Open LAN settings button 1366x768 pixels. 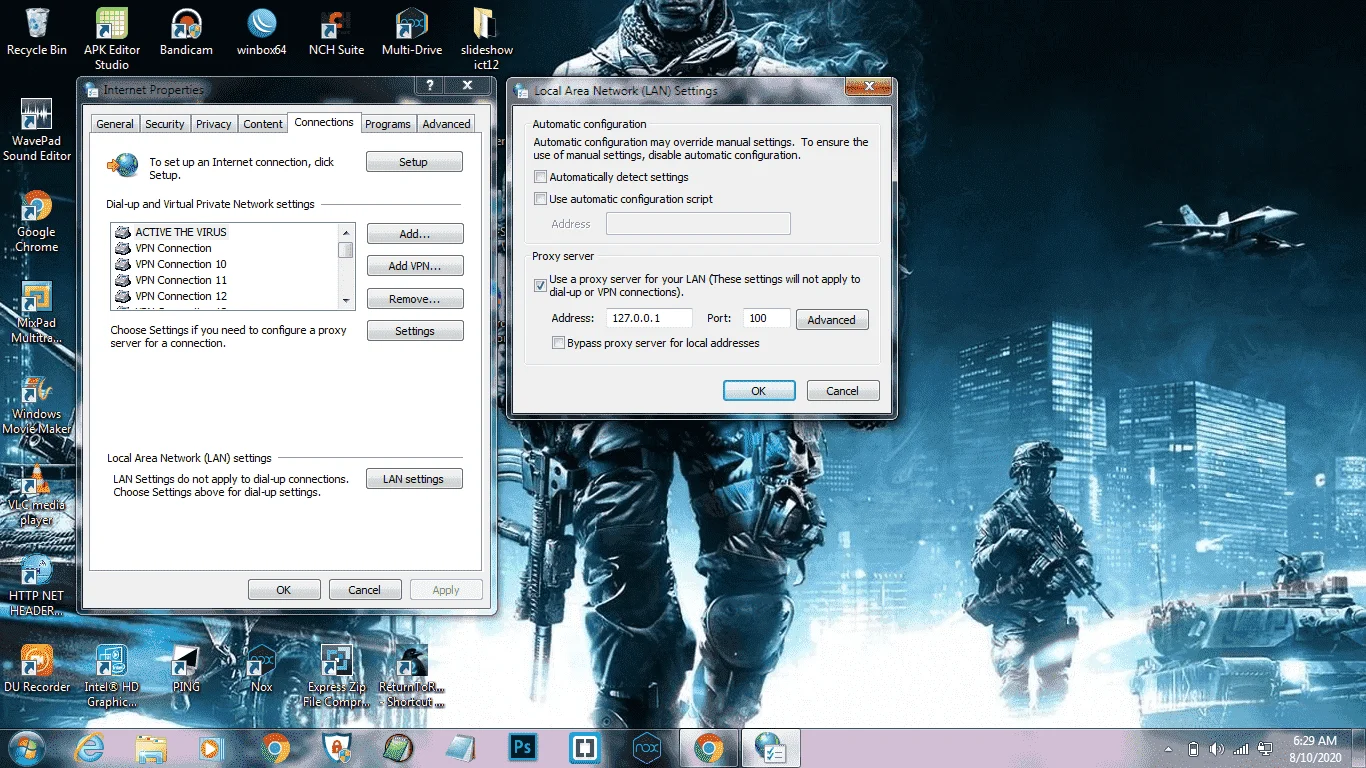pos(414,479)
